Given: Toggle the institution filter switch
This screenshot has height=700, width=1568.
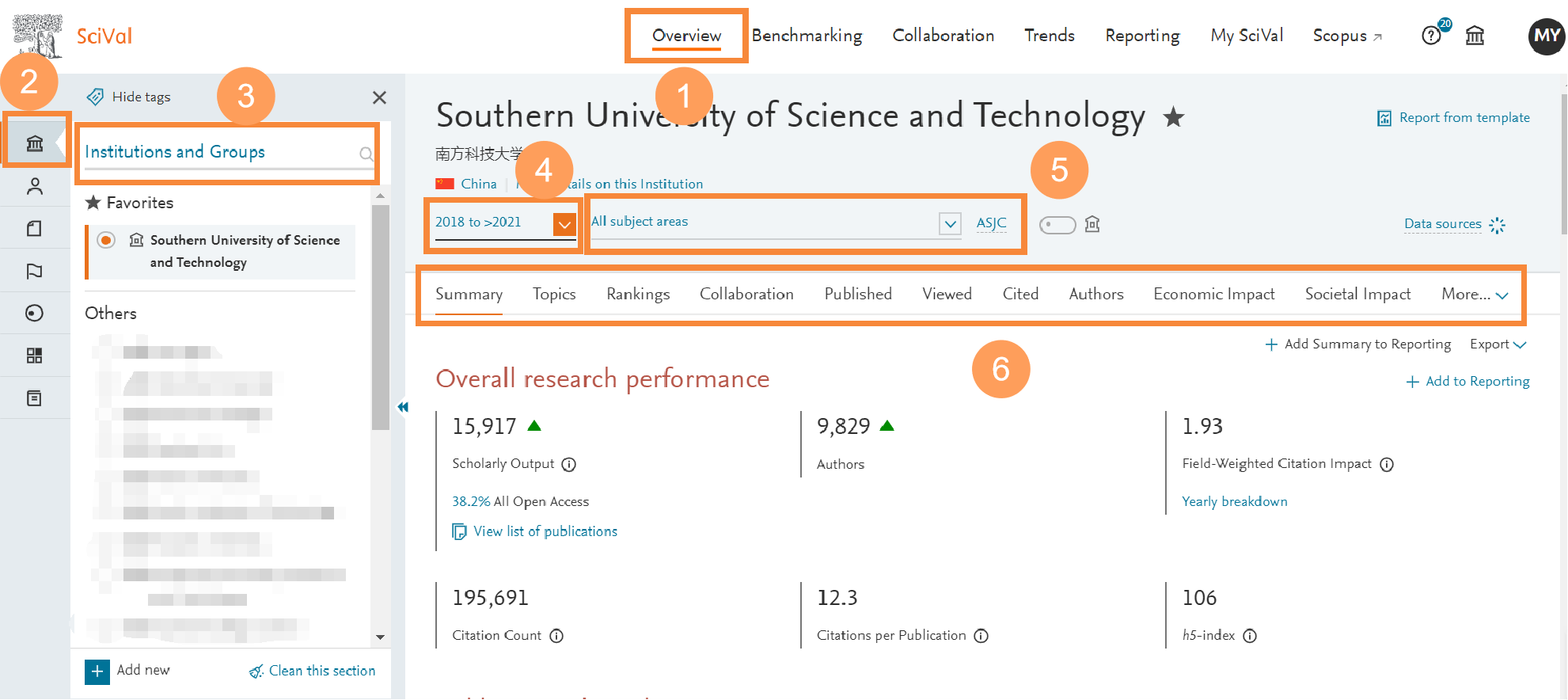Looking at the screenshot, I should click(x=1057, y=225).
